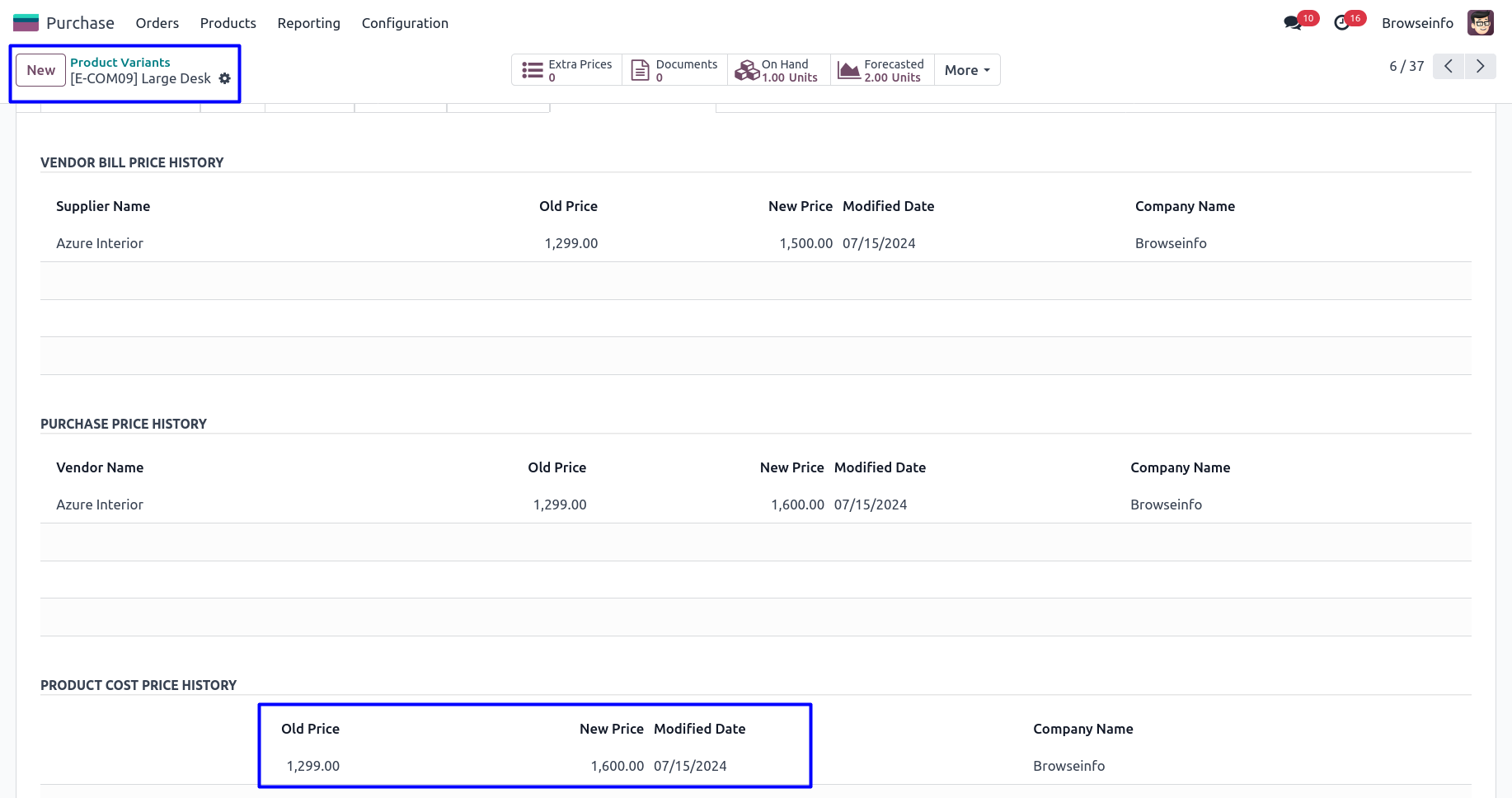Click the New button
Screen dimensions: 1512x798
(40, 70)
